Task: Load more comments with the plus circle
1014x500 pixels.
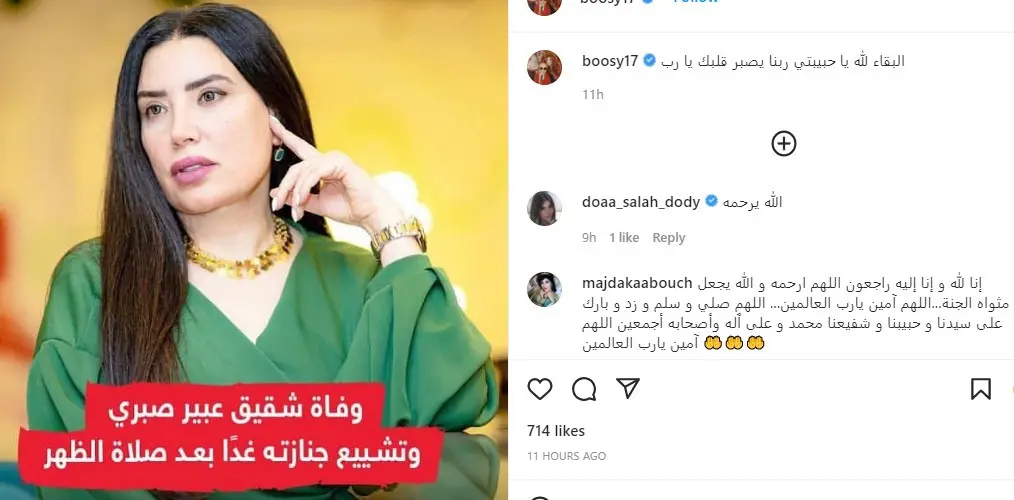Action: 784,143
